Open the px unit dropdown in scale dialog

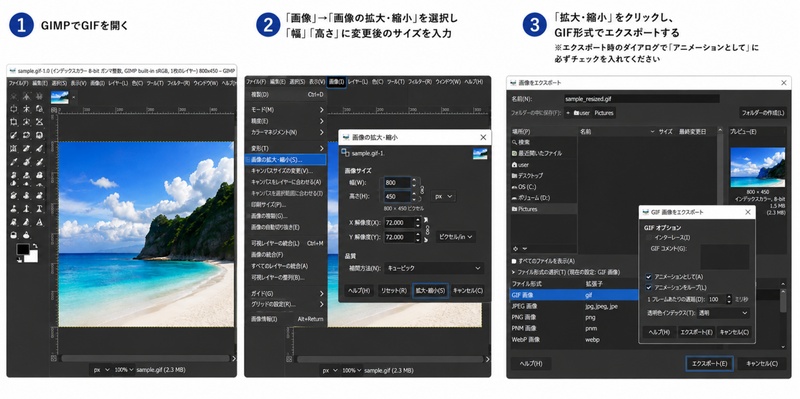tap(444, 196)
